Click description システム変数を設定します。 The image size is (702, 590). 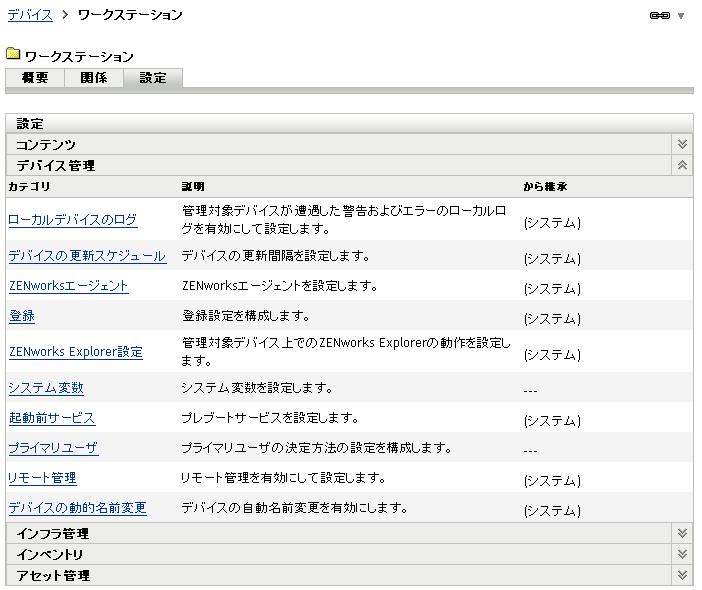point(257,388)
